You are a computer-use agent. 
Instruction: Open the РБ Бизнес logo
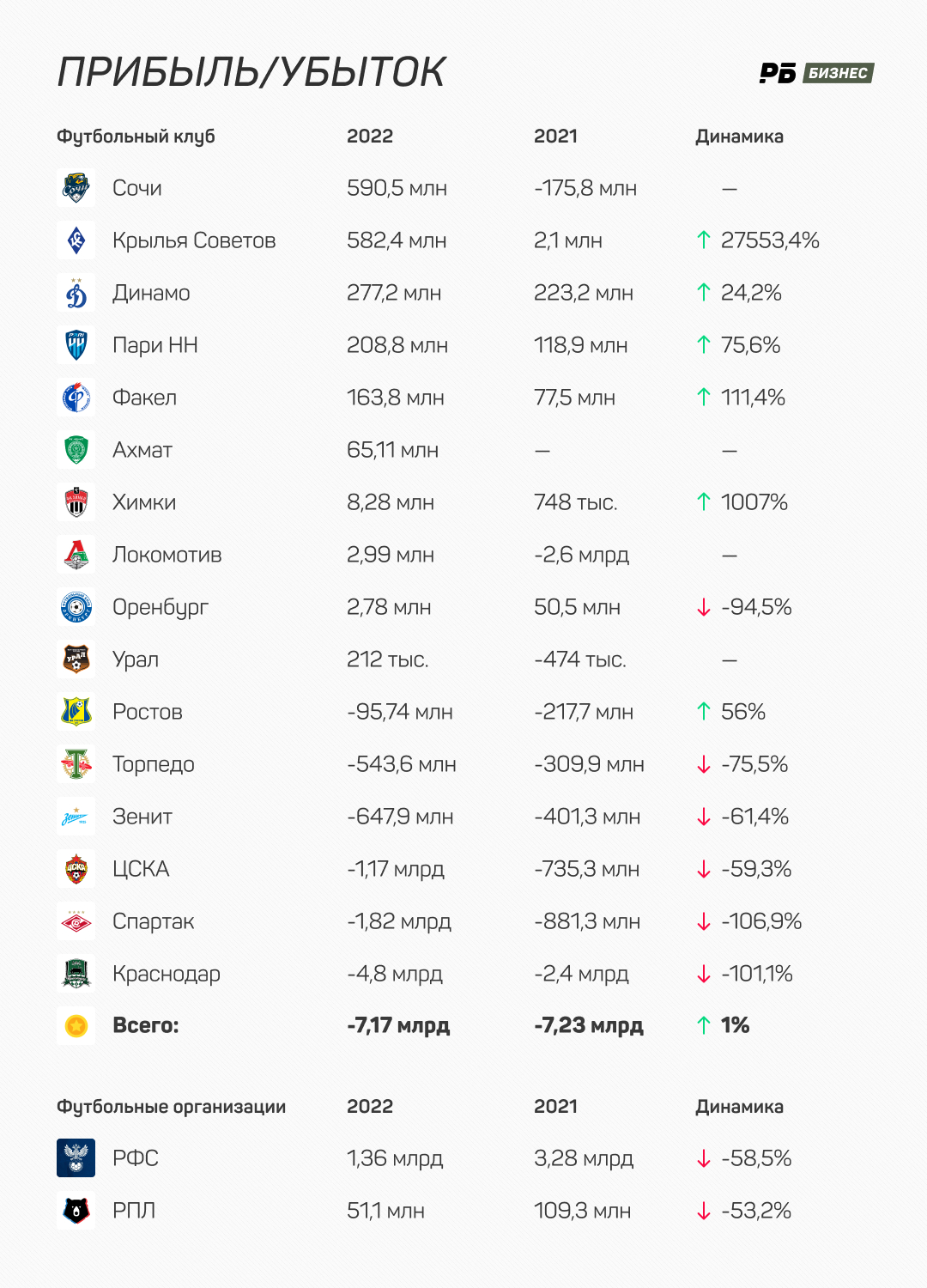(816, 73)
